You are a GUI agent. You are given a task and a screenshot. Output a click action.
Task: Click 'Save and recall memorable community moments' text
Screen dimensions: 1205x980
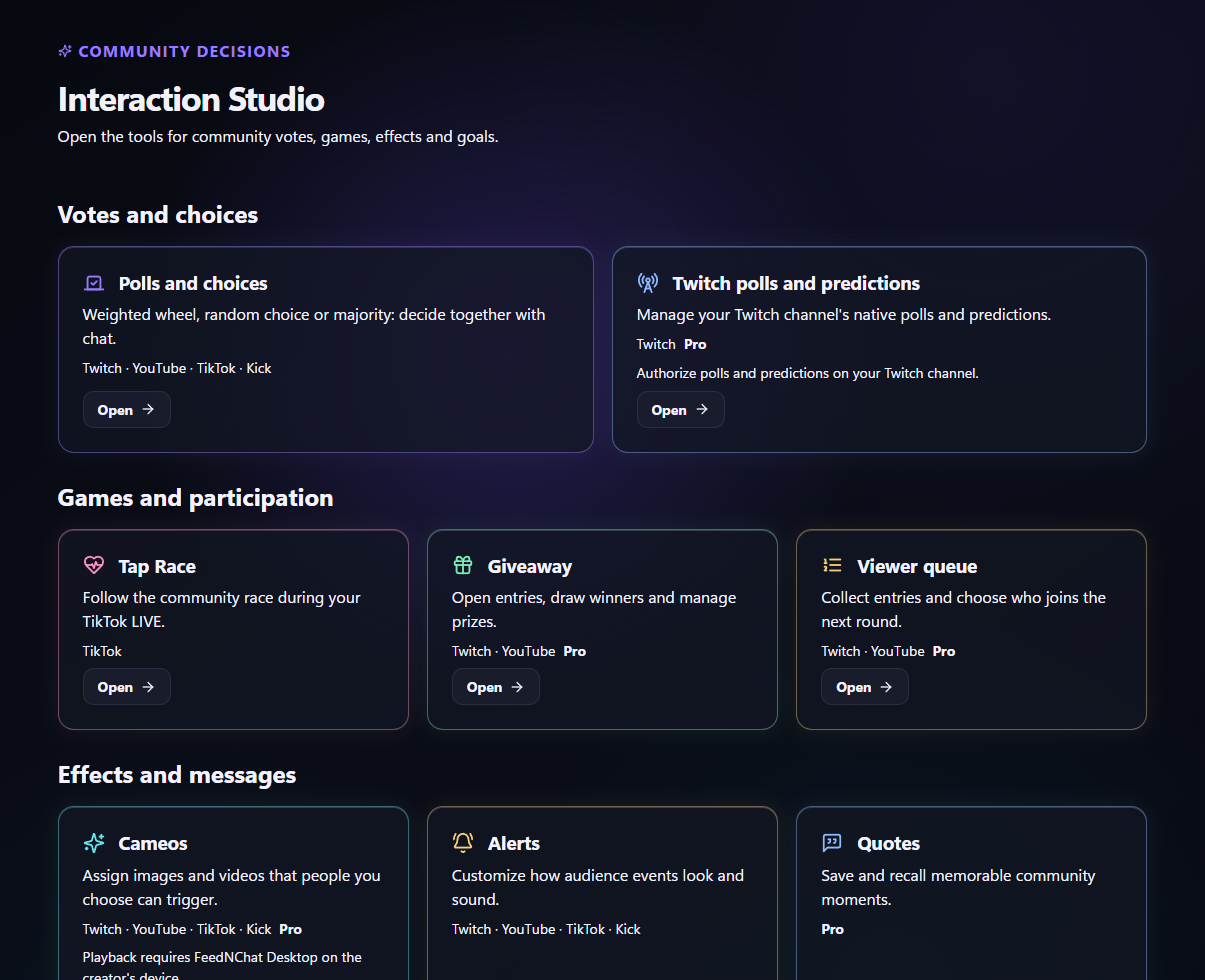tap(958, 887)
